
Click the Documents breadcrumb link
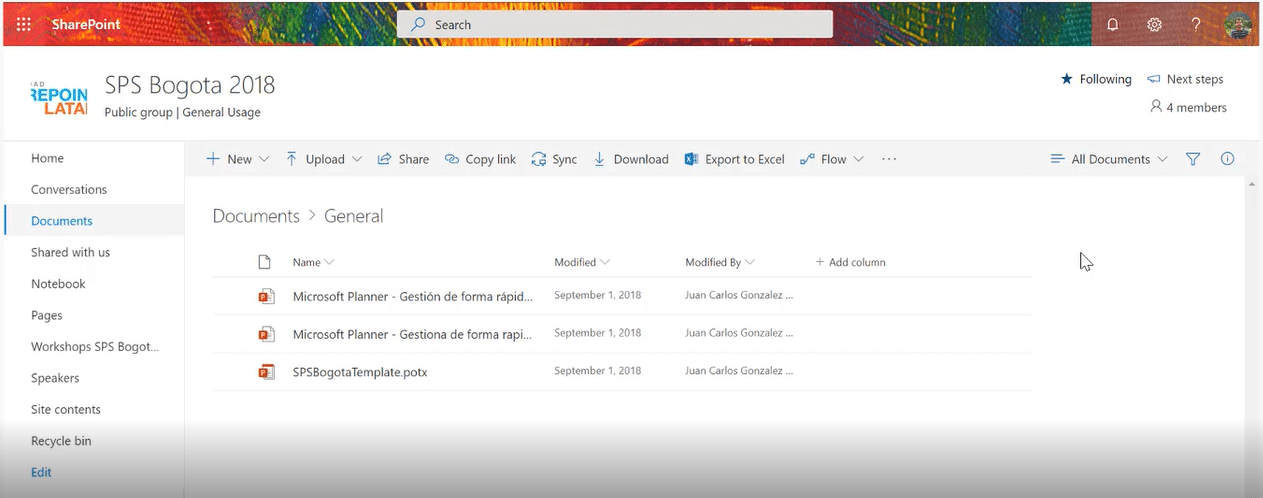coord(256,216)
